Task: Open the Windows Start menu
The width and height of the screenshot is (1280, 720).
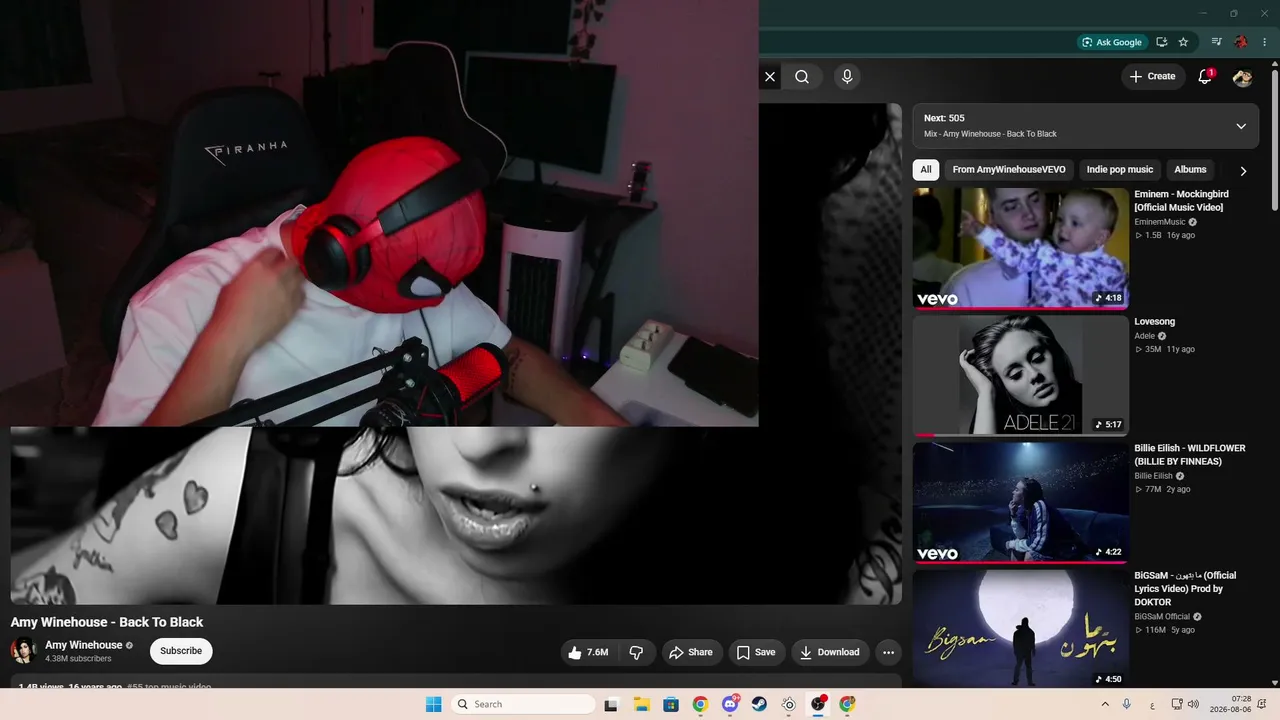Action: pos(434,704)
